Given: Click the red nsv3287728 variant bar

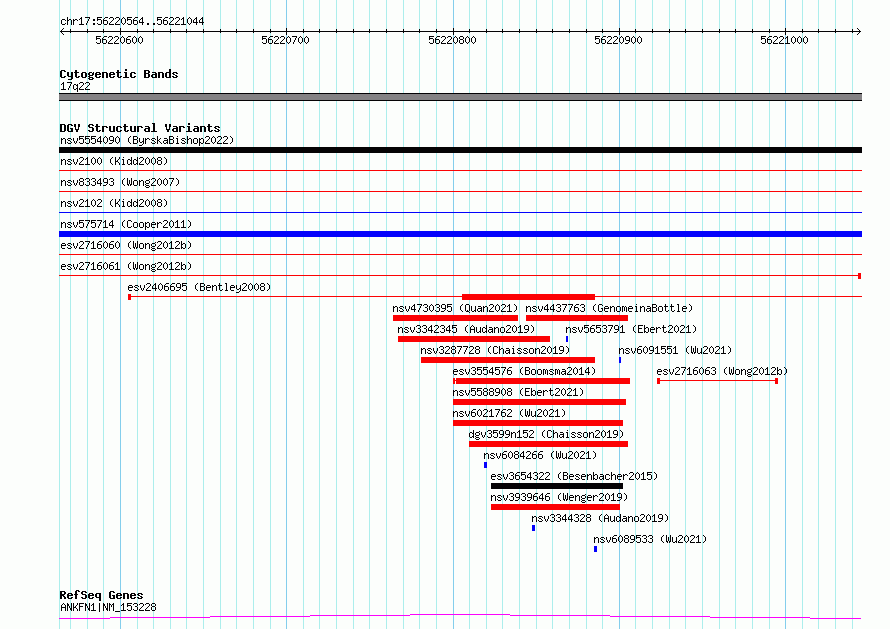Looking at the screenshot, I should [x=508, y=360].
